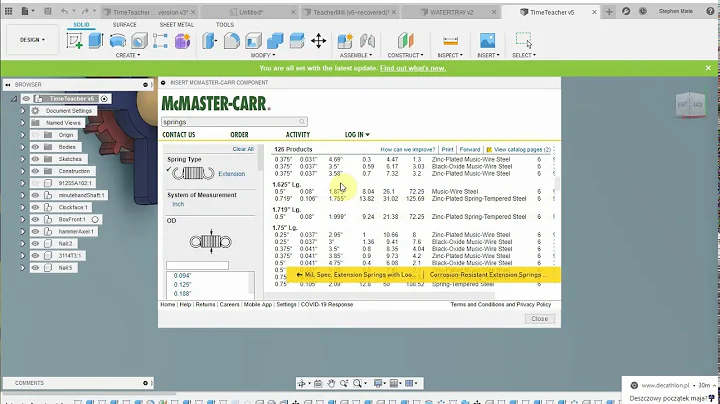The image size is (720, 404).
Task: Toggle visibility of Sketches folder
Action: tap(35, 159)
